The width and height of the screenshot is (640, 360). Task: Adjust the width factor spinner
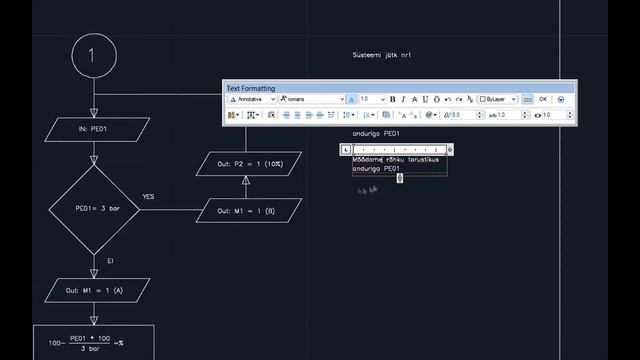click(x=570, y=115)
